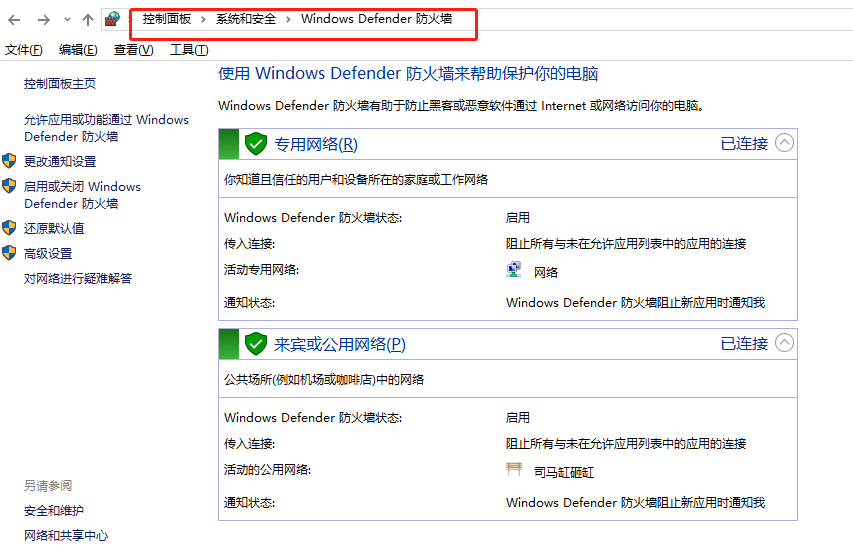Click green shield icon for 专用网络
The width and height of the screenshot is (853, 559).
(x=256, y=144)
